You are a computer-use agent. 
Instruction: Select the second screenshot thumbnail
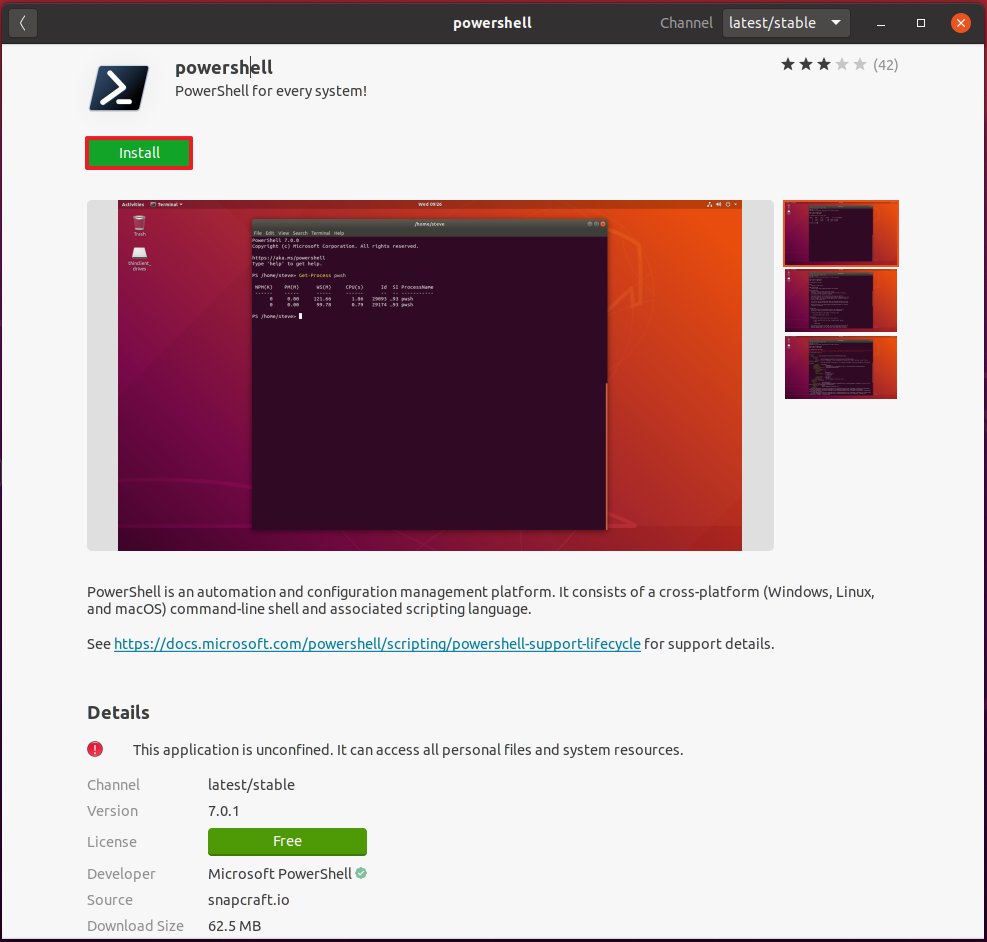(840, 300)
